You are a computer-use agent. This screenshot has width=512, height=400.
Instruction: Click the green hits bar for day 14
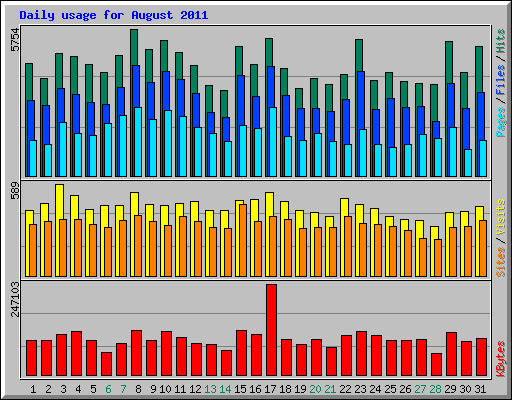point(224,104)
